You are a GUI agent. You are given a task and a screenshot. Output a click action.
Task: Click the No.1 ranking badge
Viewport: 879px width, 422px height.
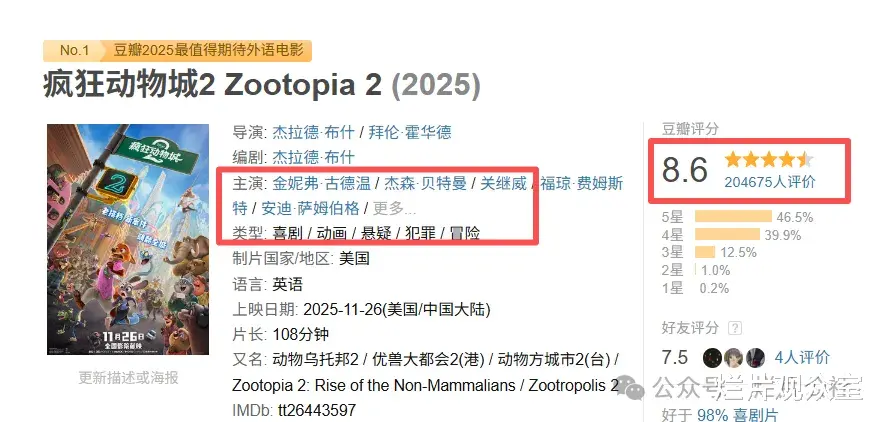[75, 50]
